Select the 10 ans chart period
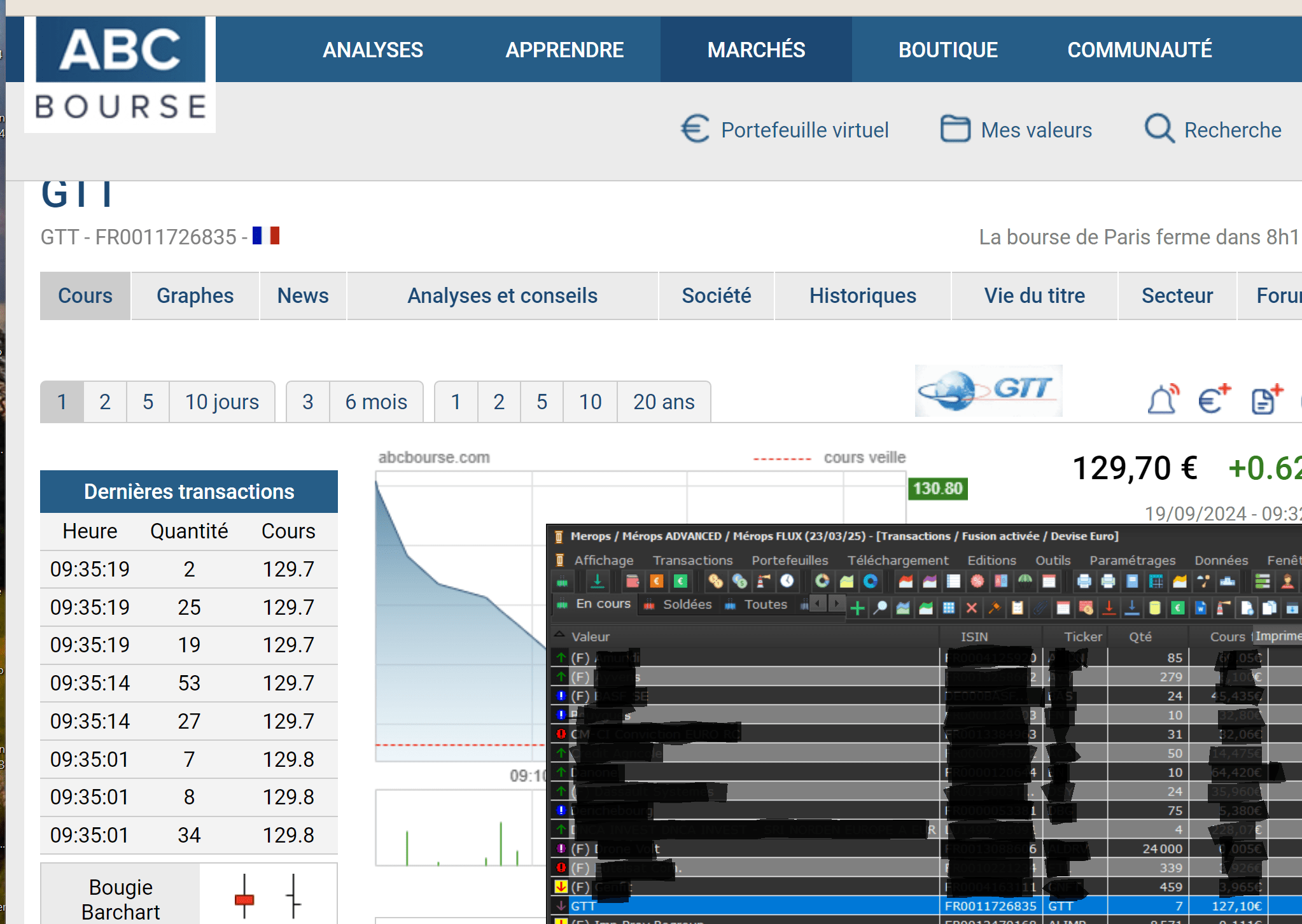 pyautogui.click(x=590, y=402)
